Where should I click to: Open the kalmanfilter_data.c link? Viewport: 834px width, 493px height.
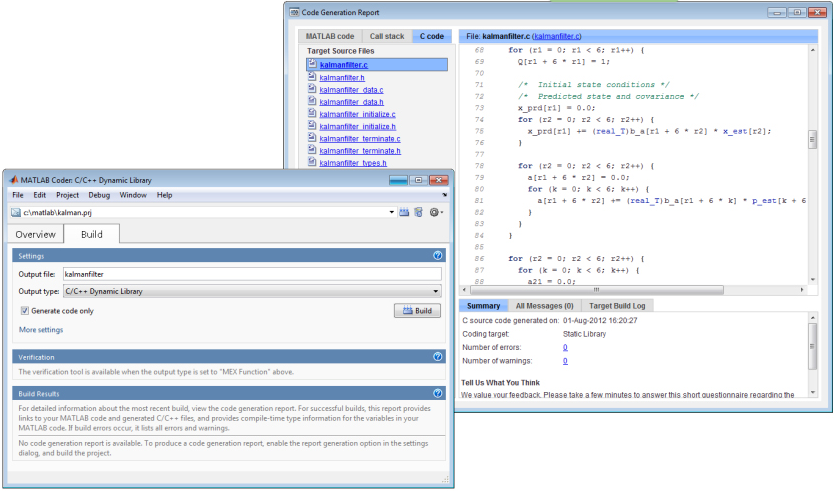click(x=351, y=89)
